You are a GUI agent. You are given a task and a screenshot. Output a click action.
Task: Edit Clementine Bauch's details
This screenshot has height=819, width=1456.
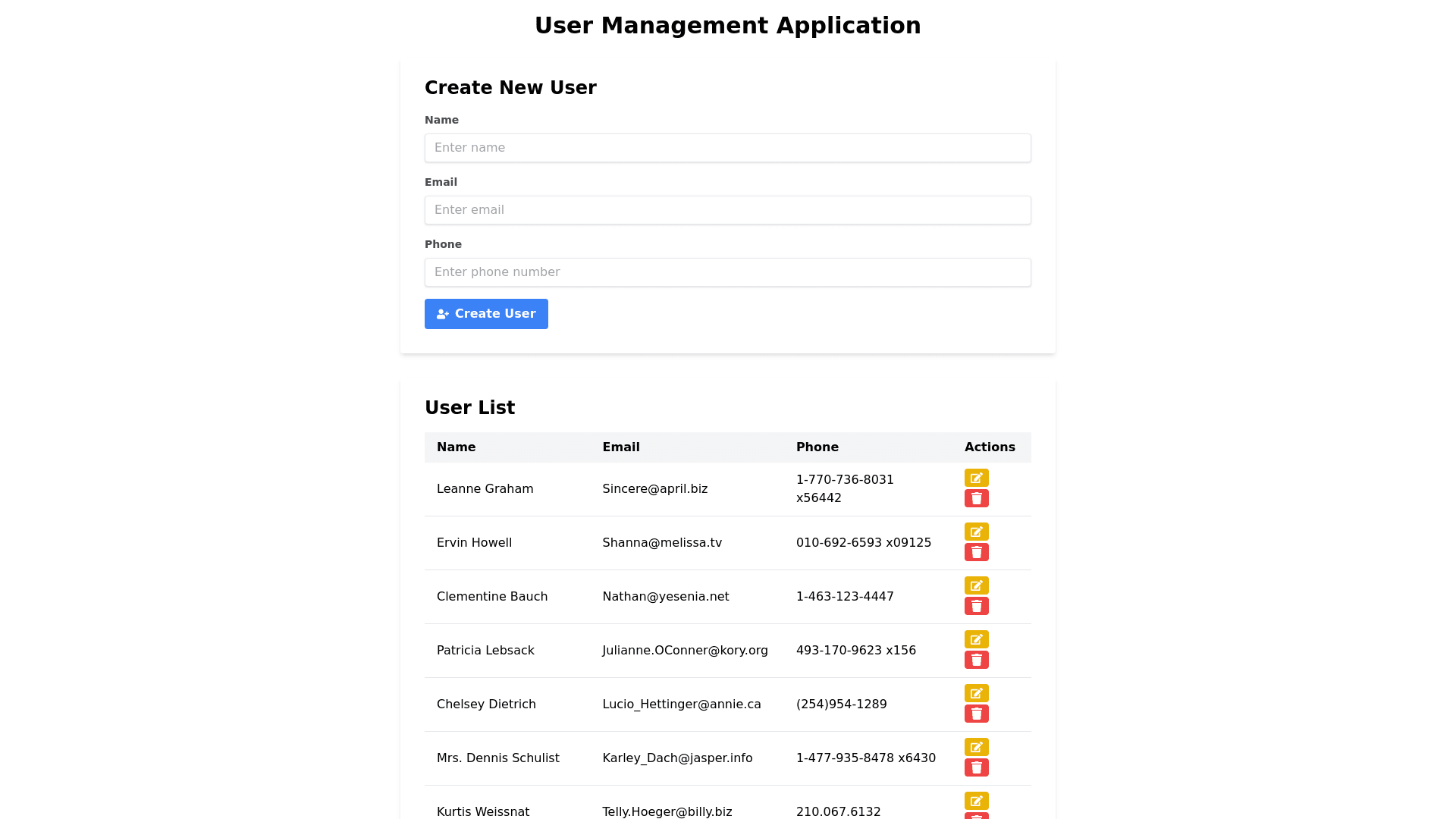pyautogui.click(x=976, y=585)
